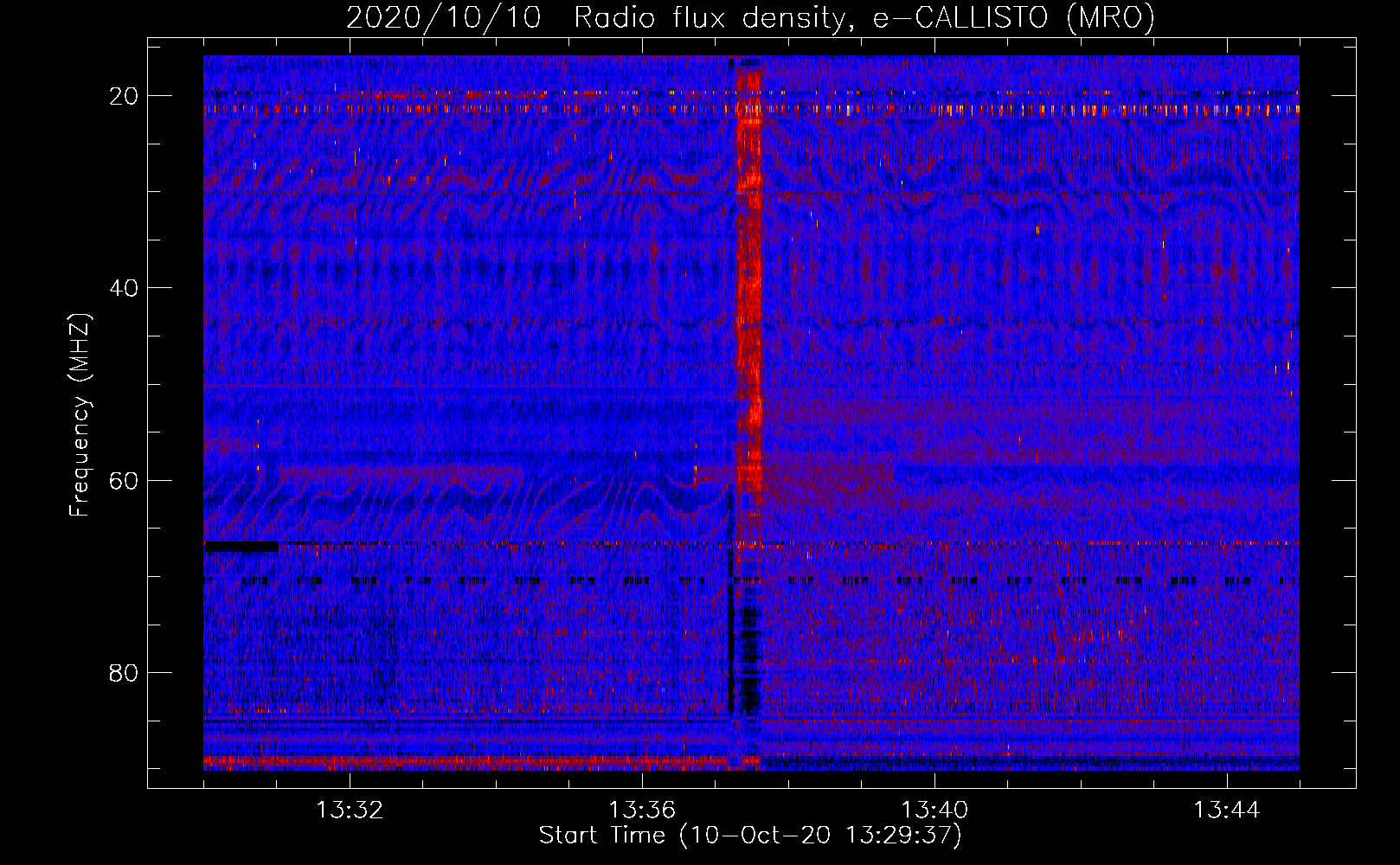Image resolution: width=1400 pixels, height=865 pixels.
Task: Click the time tick label "13:40"
Action: [934, 811]
